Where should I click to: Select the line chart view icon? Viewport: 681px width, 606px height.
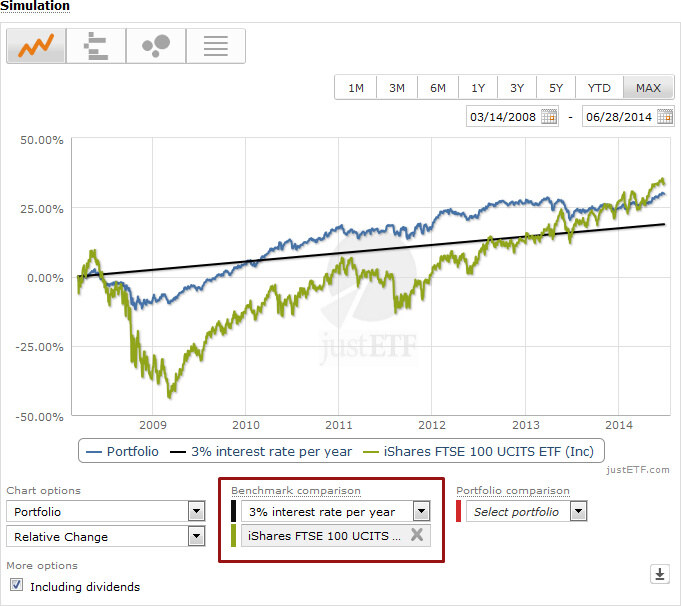point(37,46)
